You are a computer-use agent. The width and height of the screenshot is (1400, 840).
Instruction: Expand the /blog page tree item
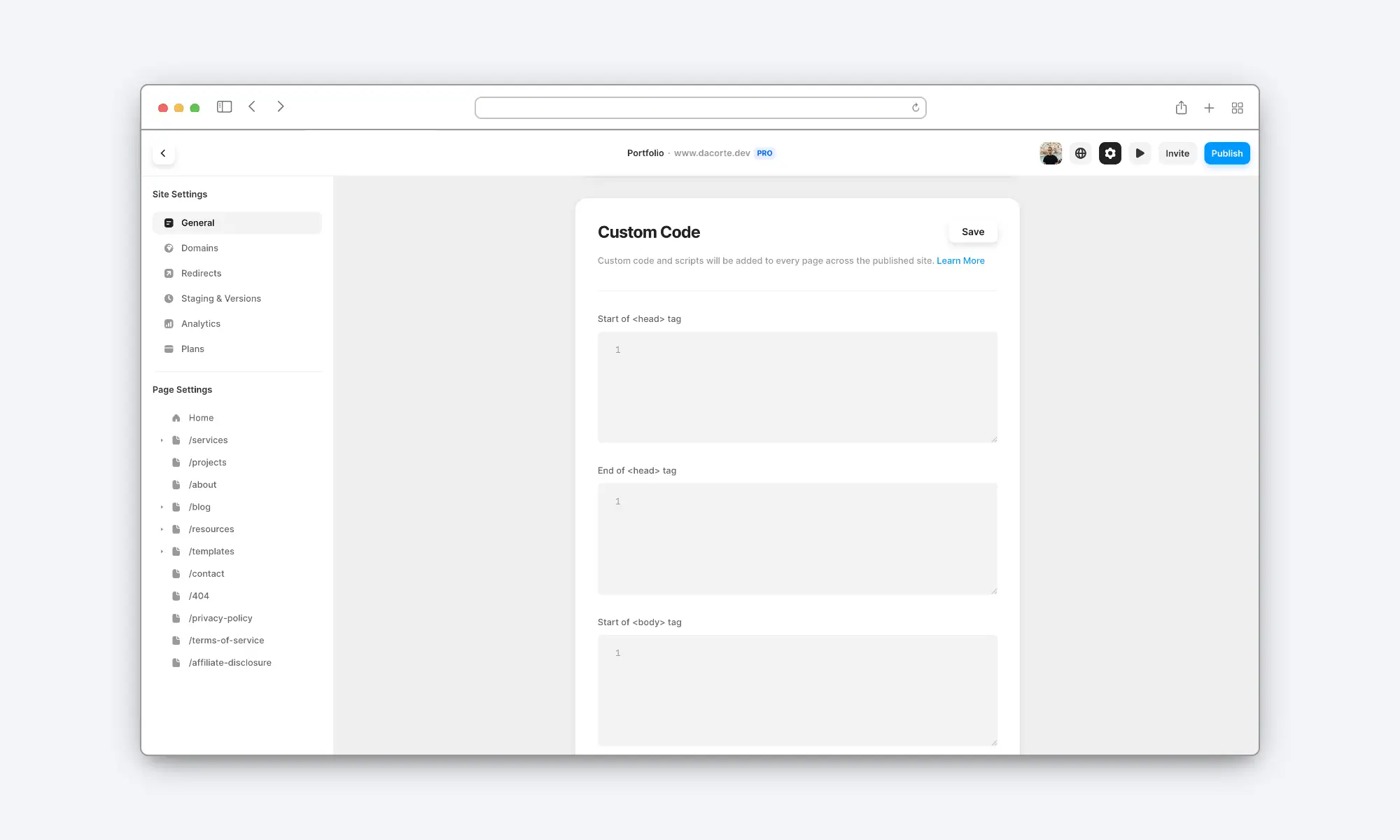point(162,506)
